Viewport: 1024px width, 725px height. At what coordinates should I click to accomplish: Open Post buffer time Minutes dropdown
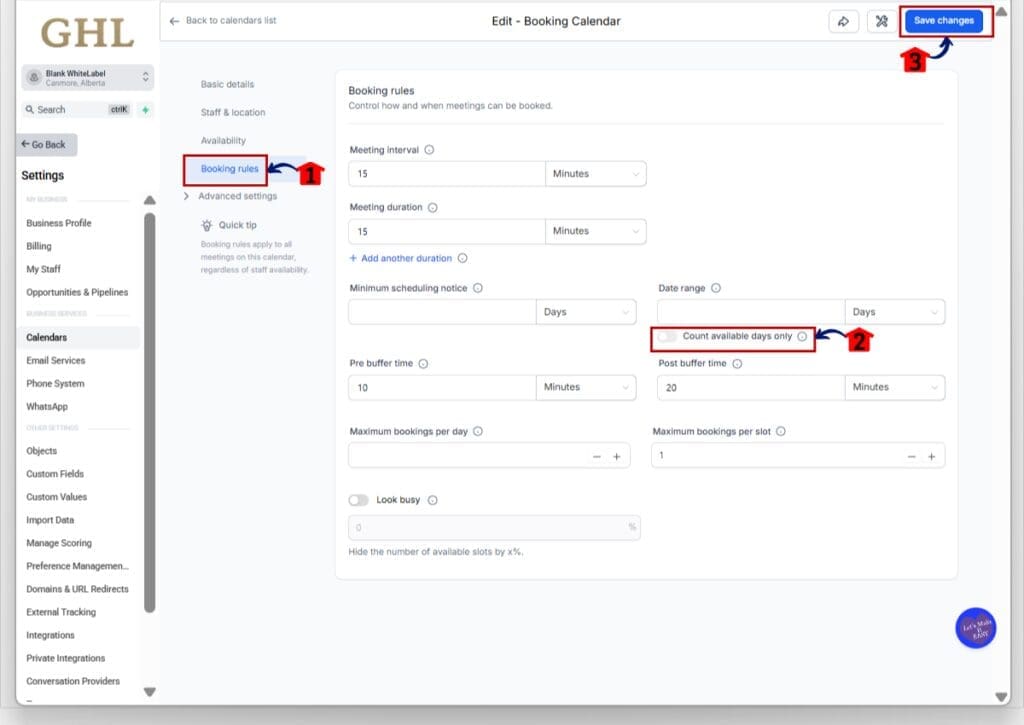pos(895,387)
